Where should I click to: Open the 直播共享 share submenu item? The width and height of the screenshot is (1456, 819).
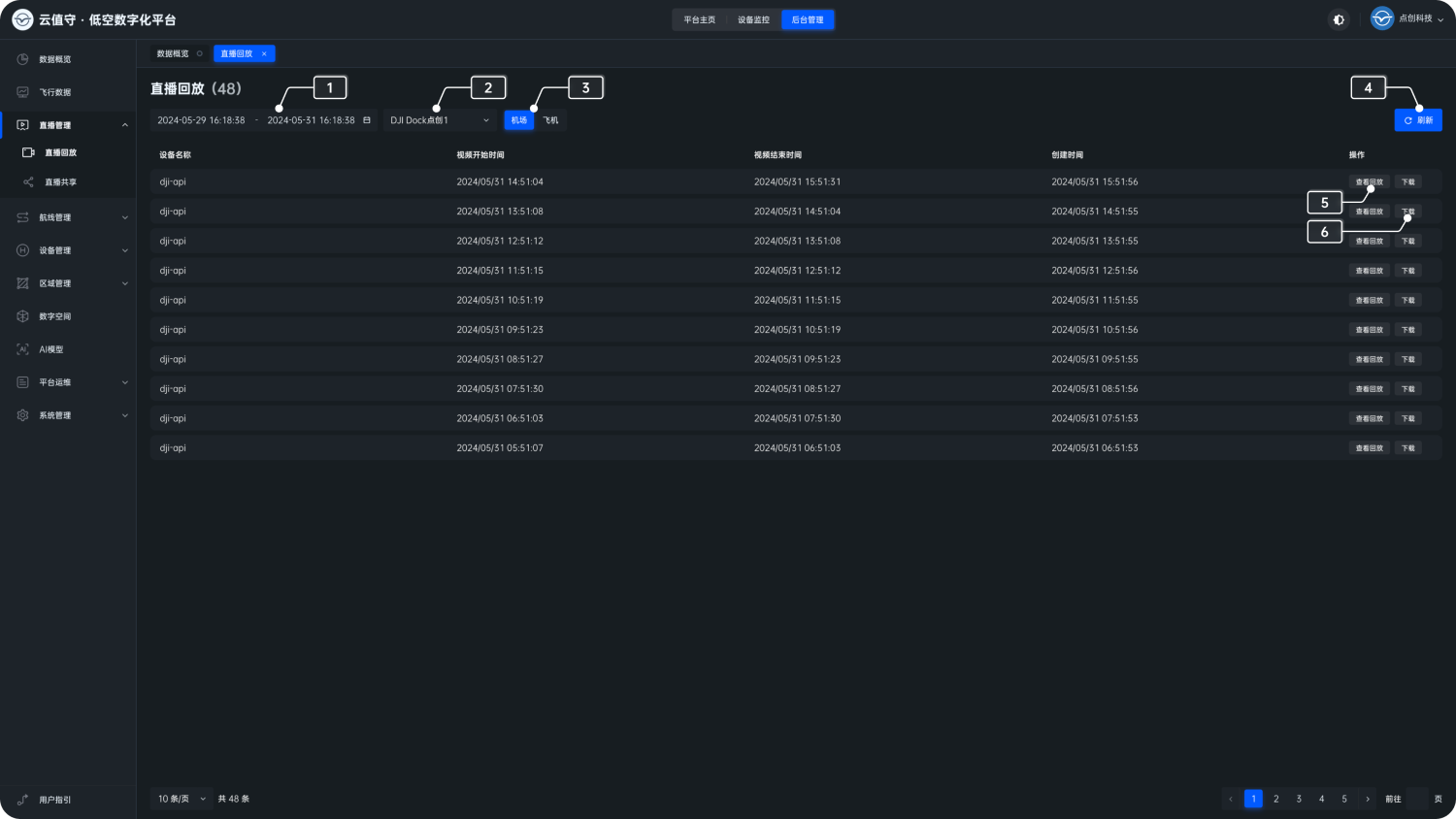(x=60, y=182)
